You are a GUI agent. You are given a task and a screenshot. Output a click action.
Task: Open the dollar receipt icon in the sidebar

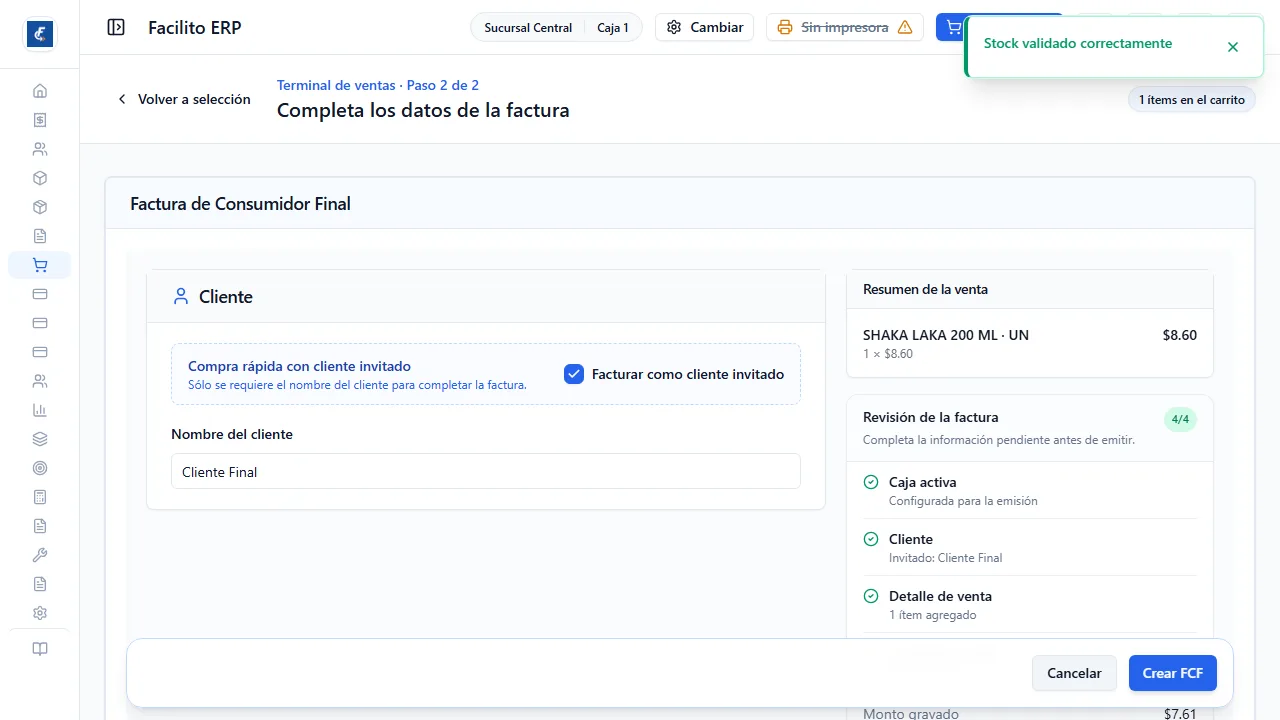(40, 120)
